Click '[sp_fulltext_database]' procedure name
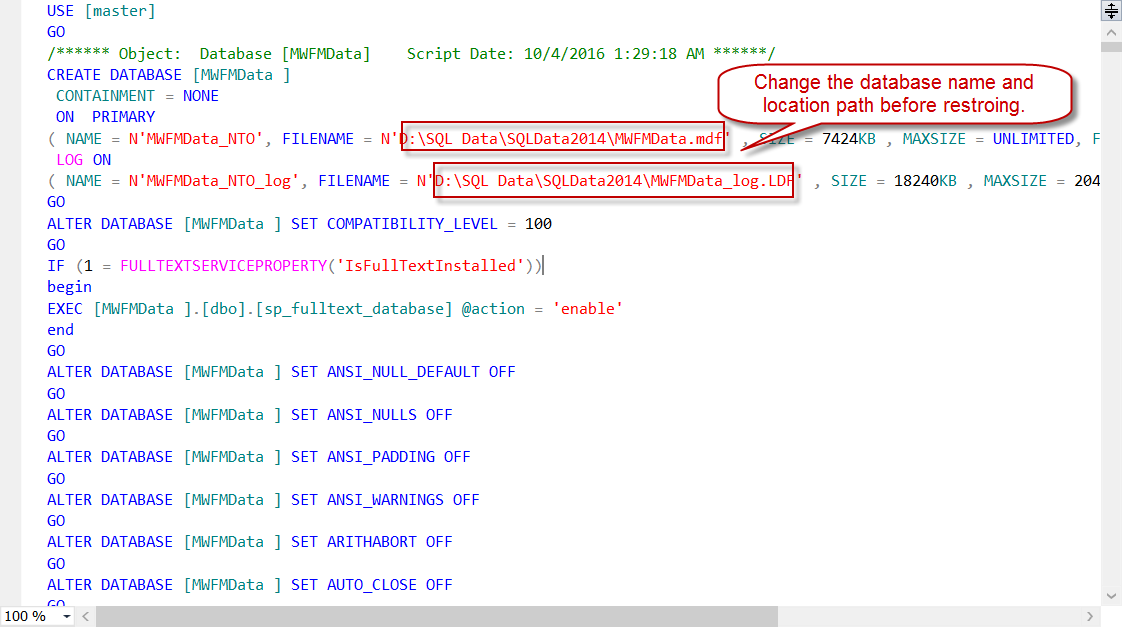 tap(354, 308)
